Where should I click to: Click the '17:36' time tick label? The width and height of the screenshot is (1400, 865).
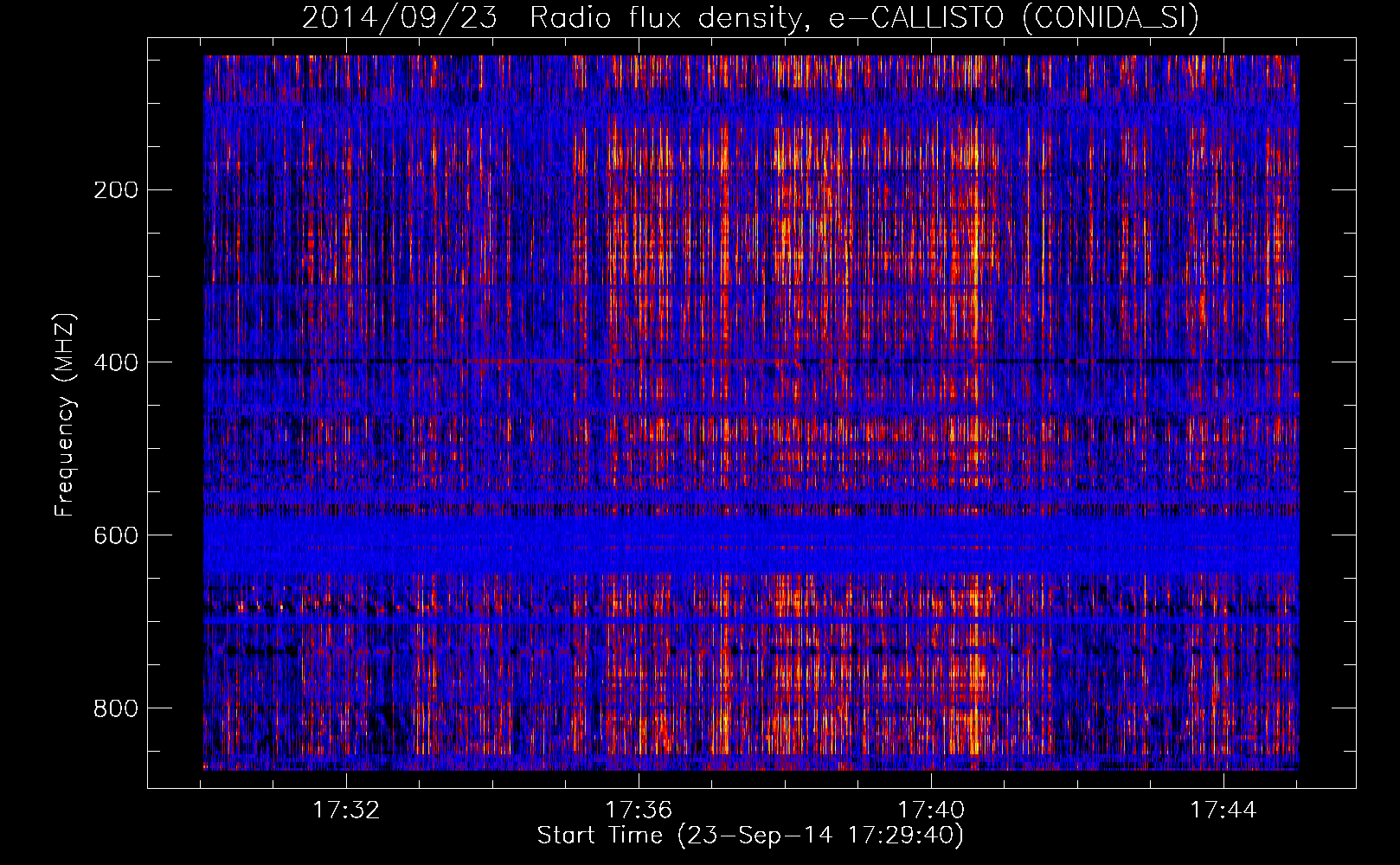point(639,810)
